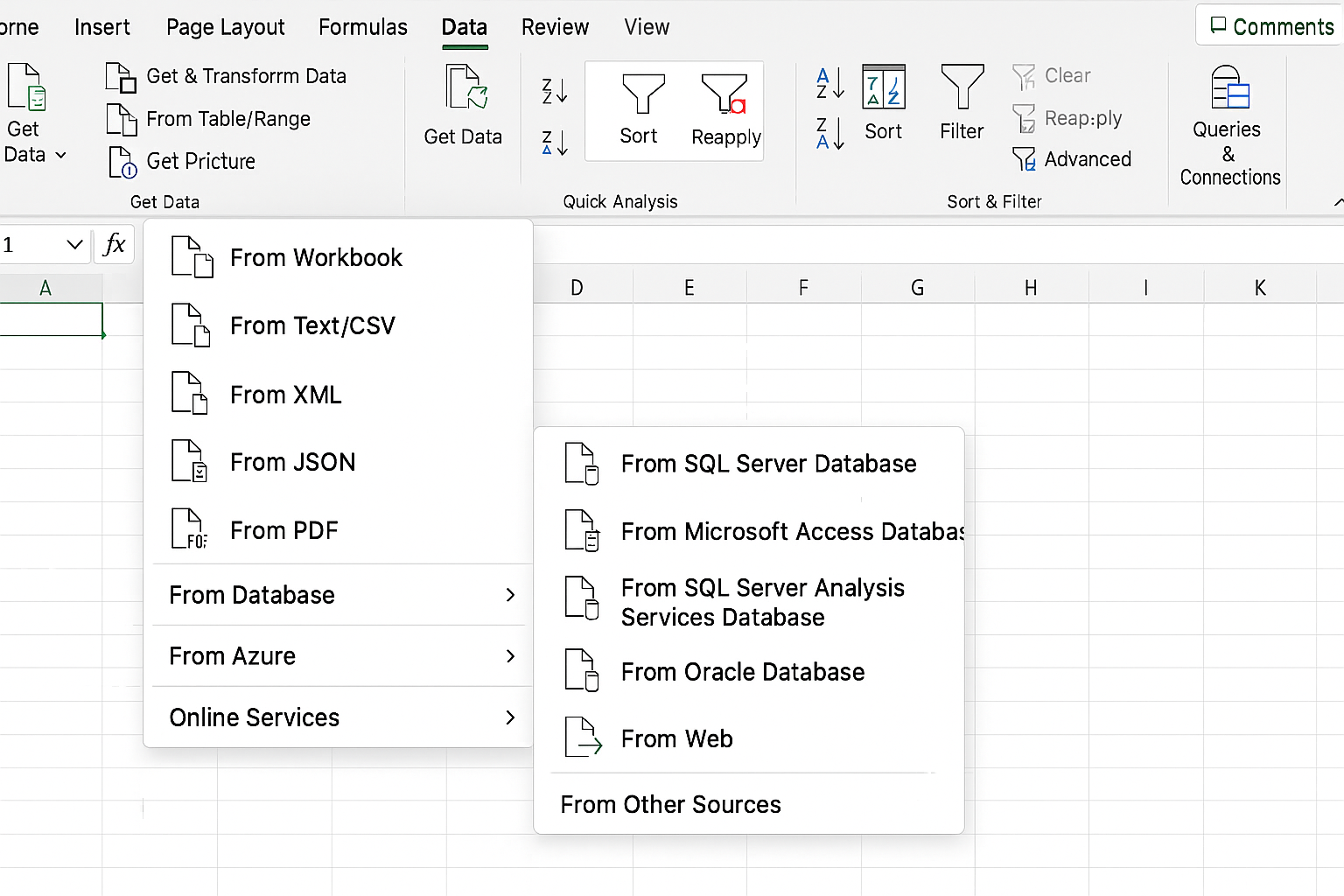Switch to the View tab
The image size is (1344, 896).
click(x=647, y=27)
